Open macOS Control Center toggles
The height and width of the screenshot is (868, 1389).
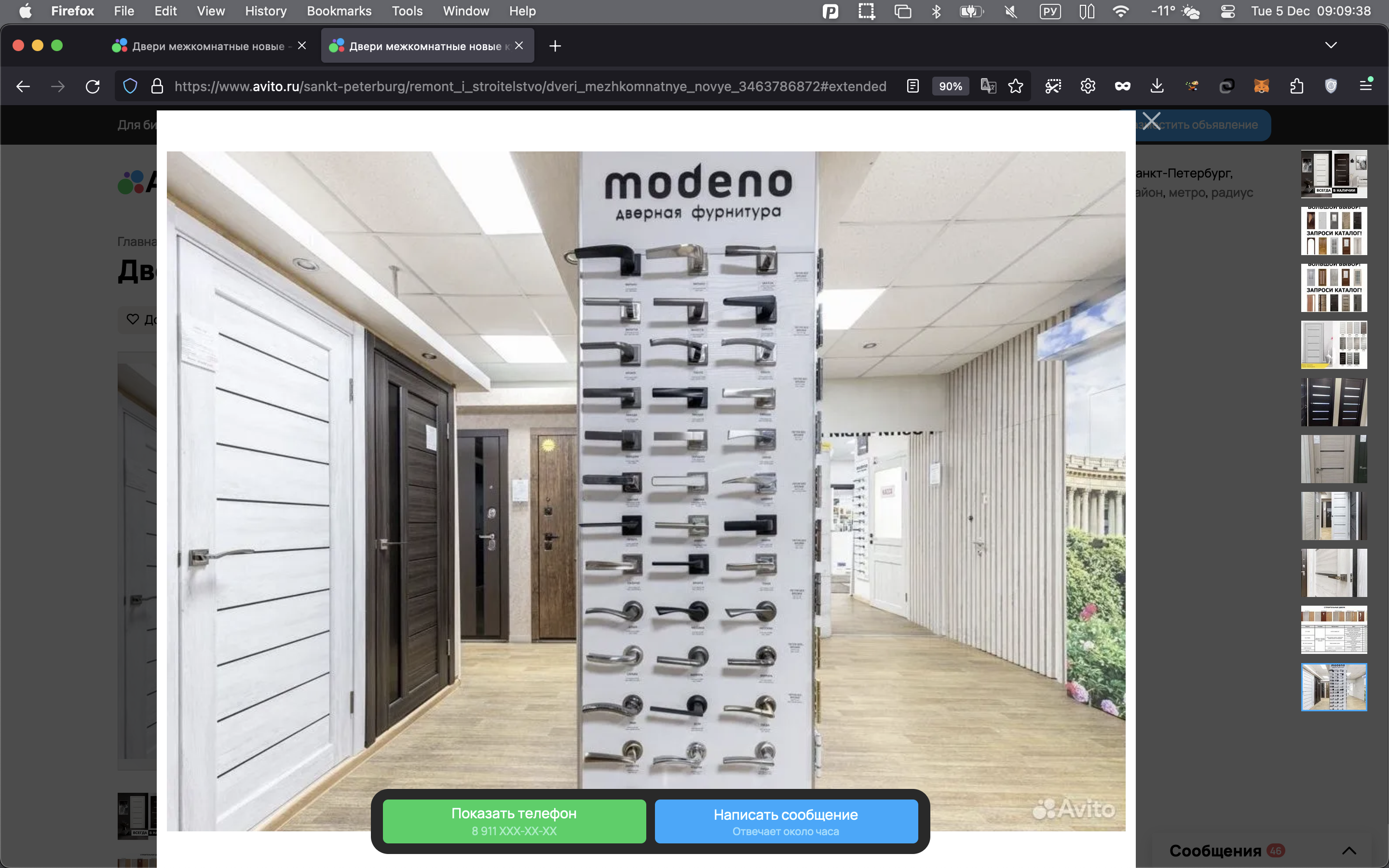[1227, 11]
